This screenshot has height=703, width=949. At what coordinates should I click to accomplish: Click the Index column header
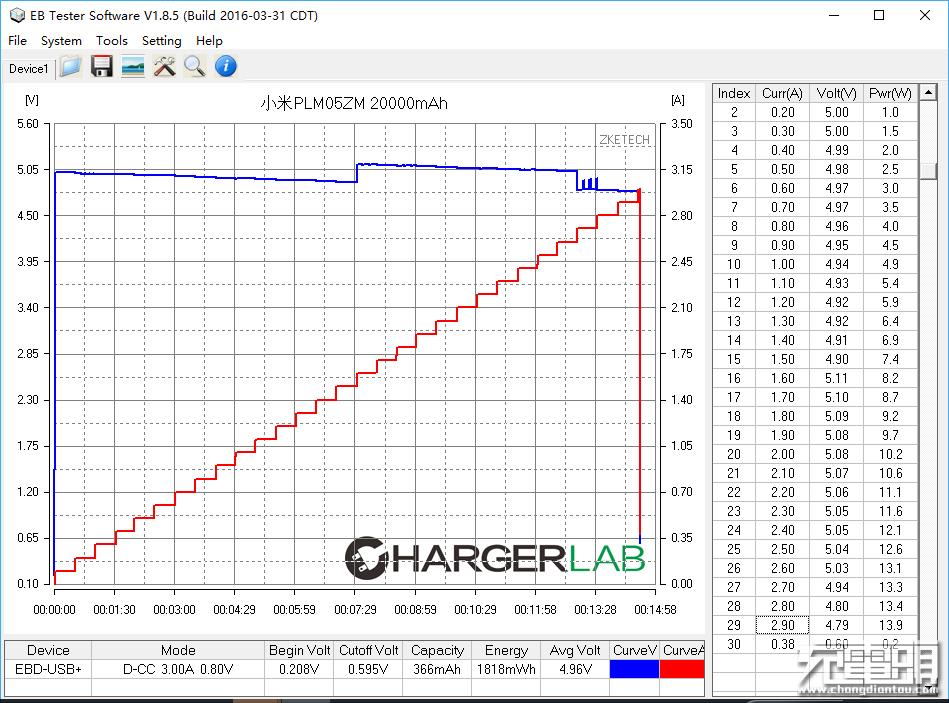click(x=734, y=93)
